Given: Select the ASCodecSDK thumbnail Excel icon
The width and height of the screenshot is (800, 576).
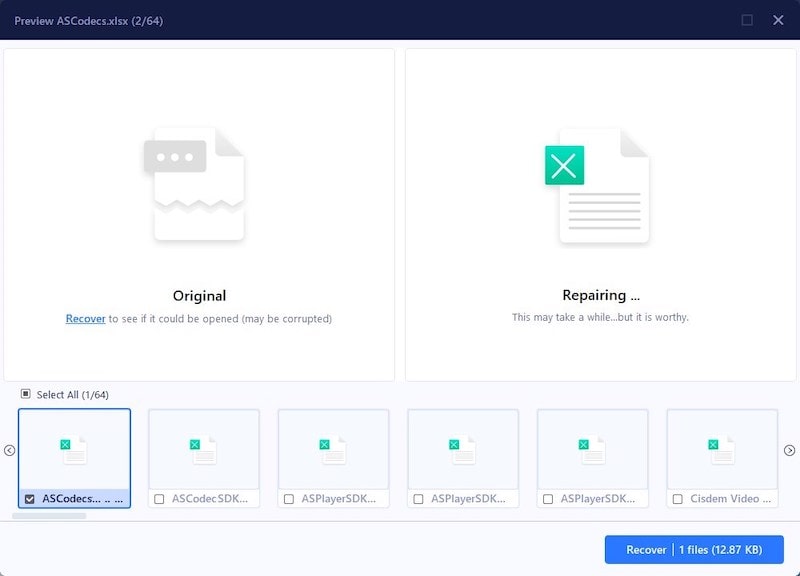Looking at the screenshot, I should pos(204,449).
